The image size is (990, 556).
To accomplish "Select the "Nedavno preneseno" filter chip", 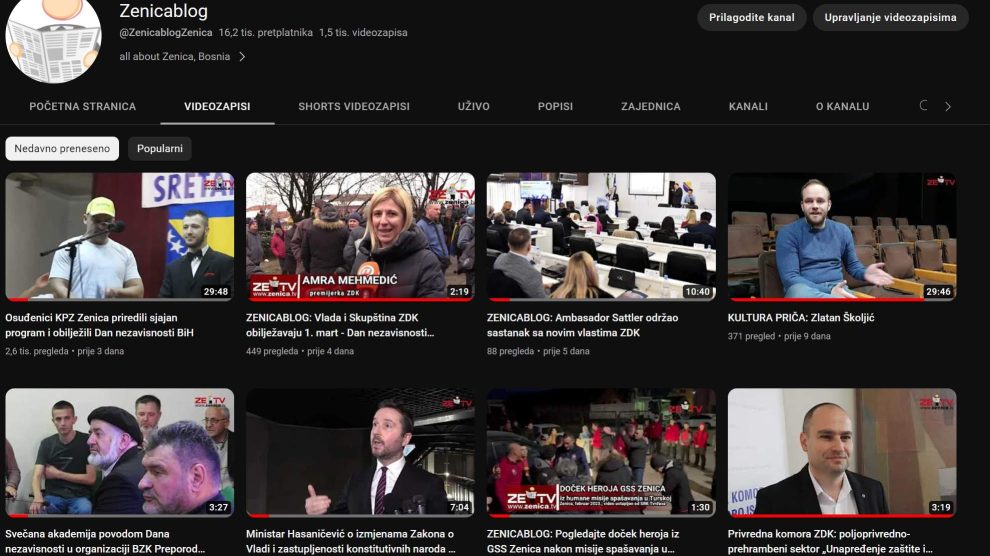I will click(x=62, y=149).
